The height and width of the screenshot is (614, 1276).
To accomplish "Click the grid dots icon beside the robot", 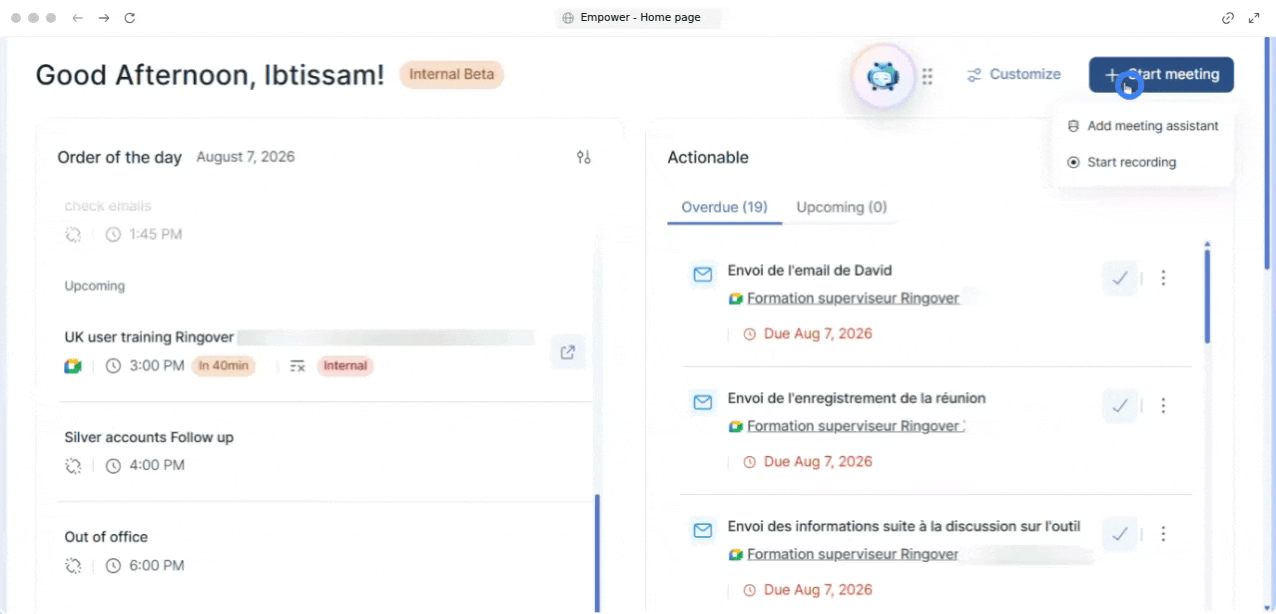I will [928, 76].
